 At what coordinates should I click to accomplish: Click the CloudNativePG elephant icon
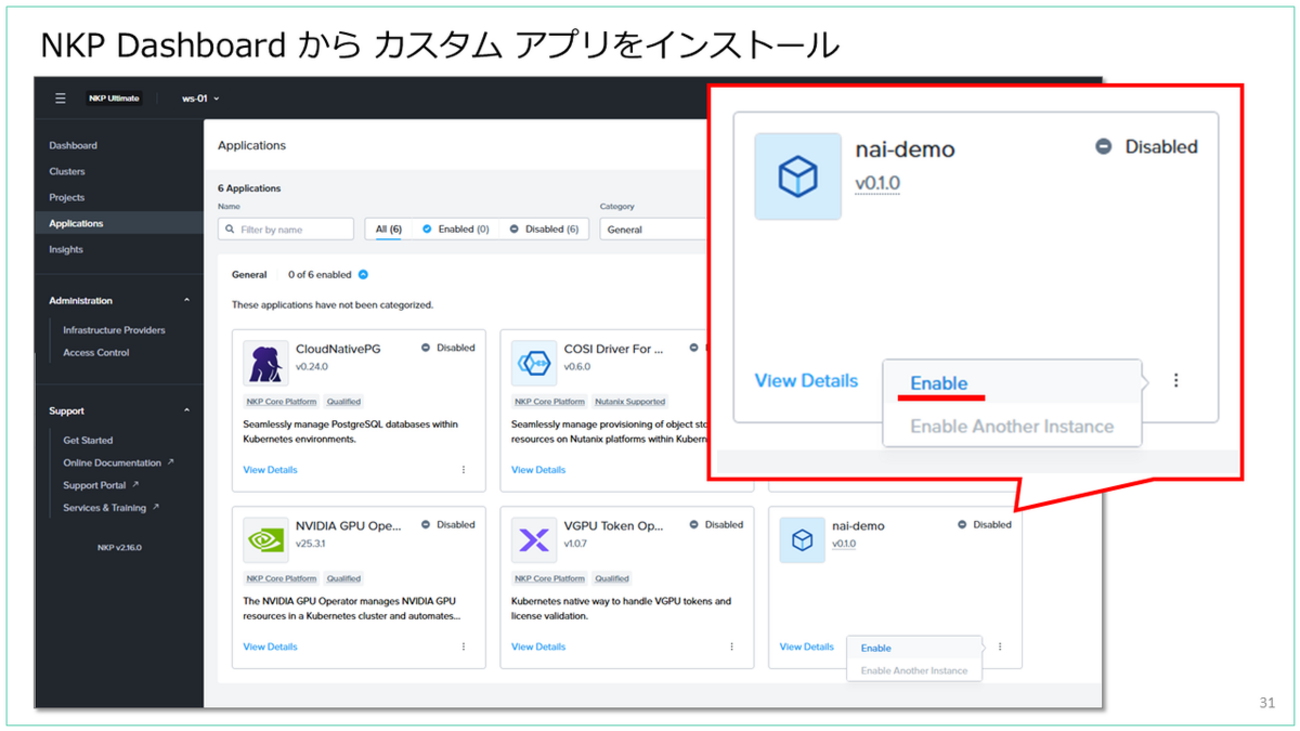[265, 363]
